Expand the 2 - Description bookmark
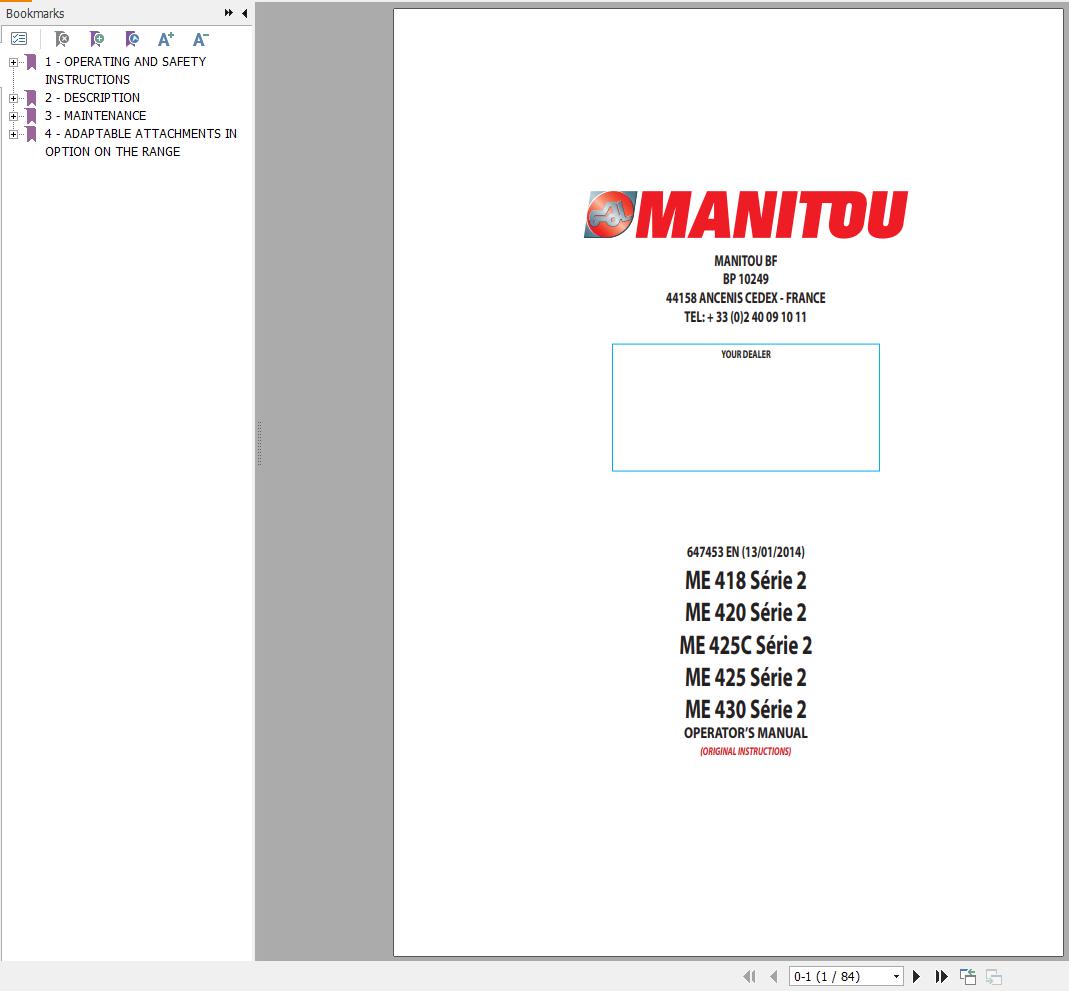Image resolution: width=1069 pixels, height=991 pixels. (13, 98)
